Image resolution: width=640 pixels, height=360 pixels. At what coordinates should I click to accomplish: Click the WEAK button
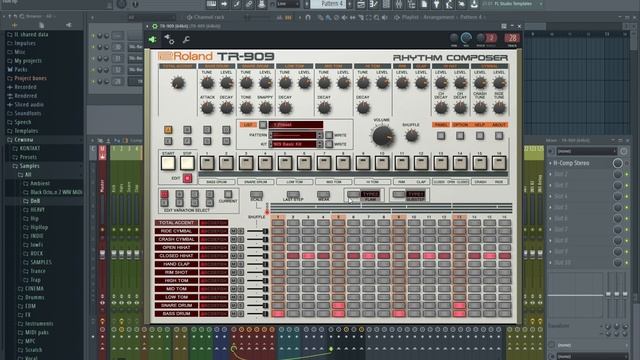tap(323, 194)
